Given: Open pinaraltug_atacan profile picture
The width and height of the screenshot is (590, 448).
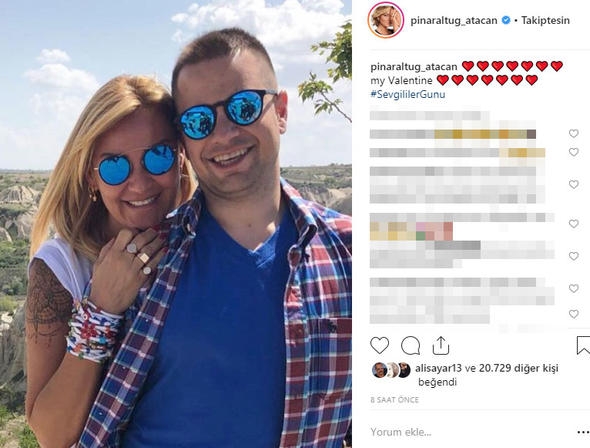Looking at the screenshot, I should coord(386,20).
